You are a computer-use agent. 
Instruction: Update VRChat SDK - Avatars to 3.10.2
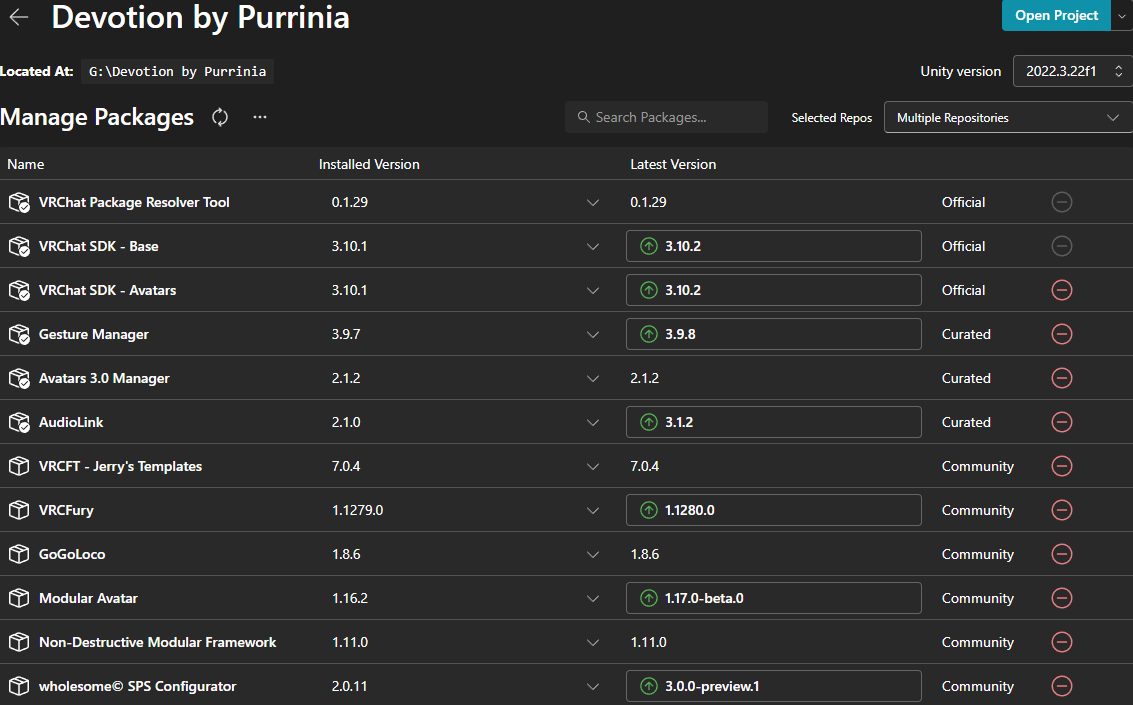pyautogui.click(x=773, y=290)
